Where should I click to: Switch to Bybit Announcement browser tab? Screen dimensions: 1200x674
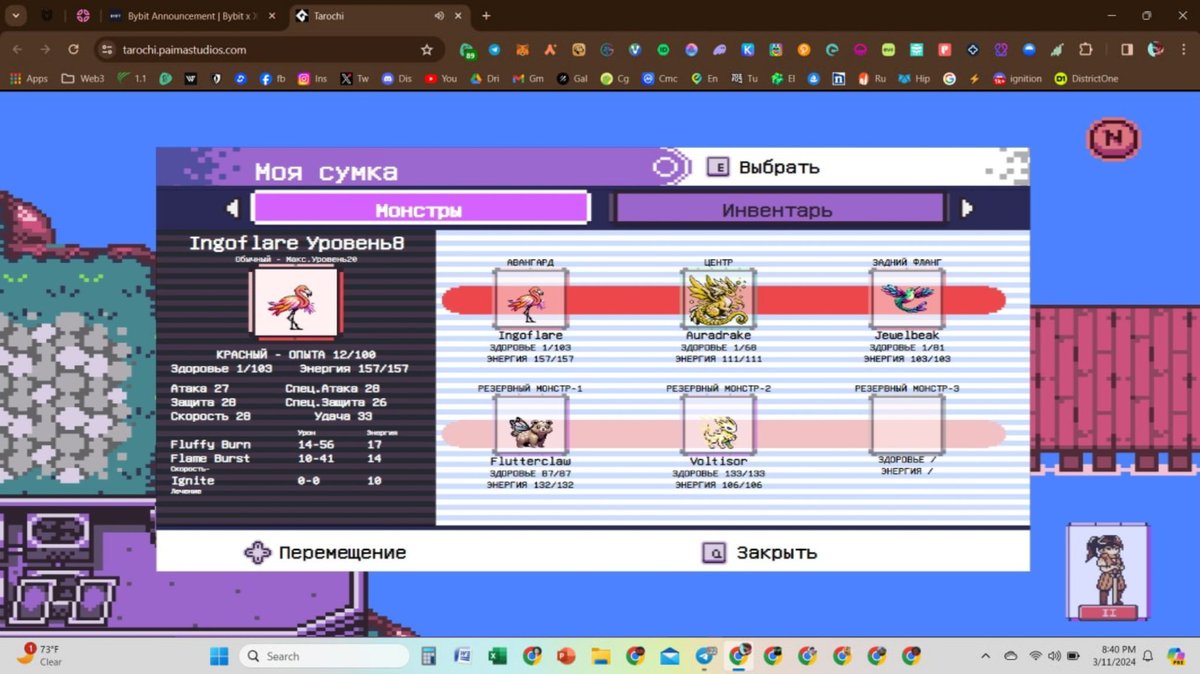pos(192,16)
